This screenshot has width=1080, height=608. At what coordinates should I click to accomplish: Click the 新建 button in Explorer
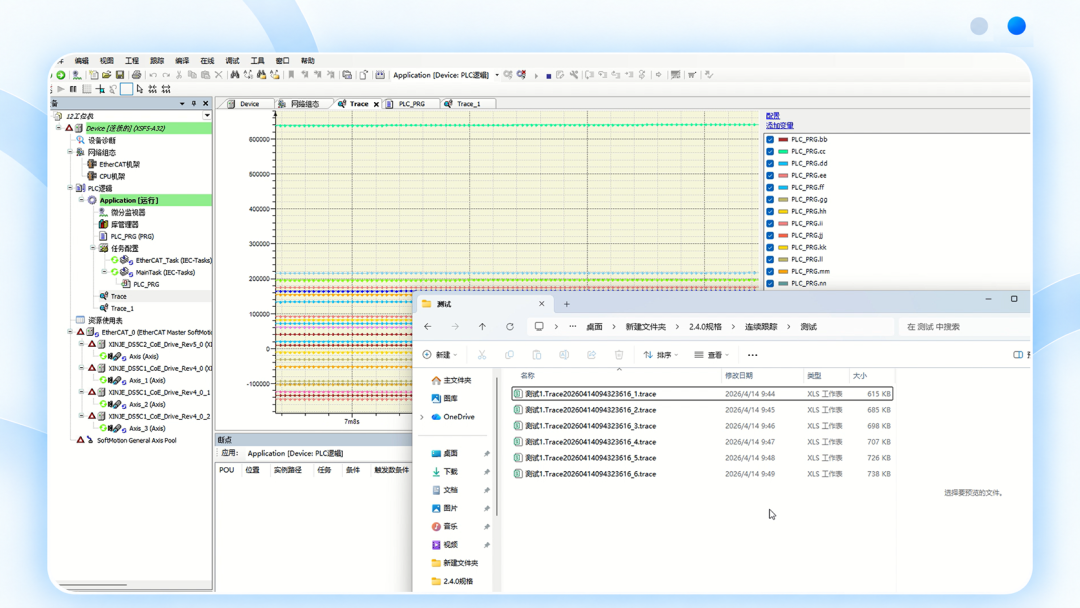tap(440, 355)
